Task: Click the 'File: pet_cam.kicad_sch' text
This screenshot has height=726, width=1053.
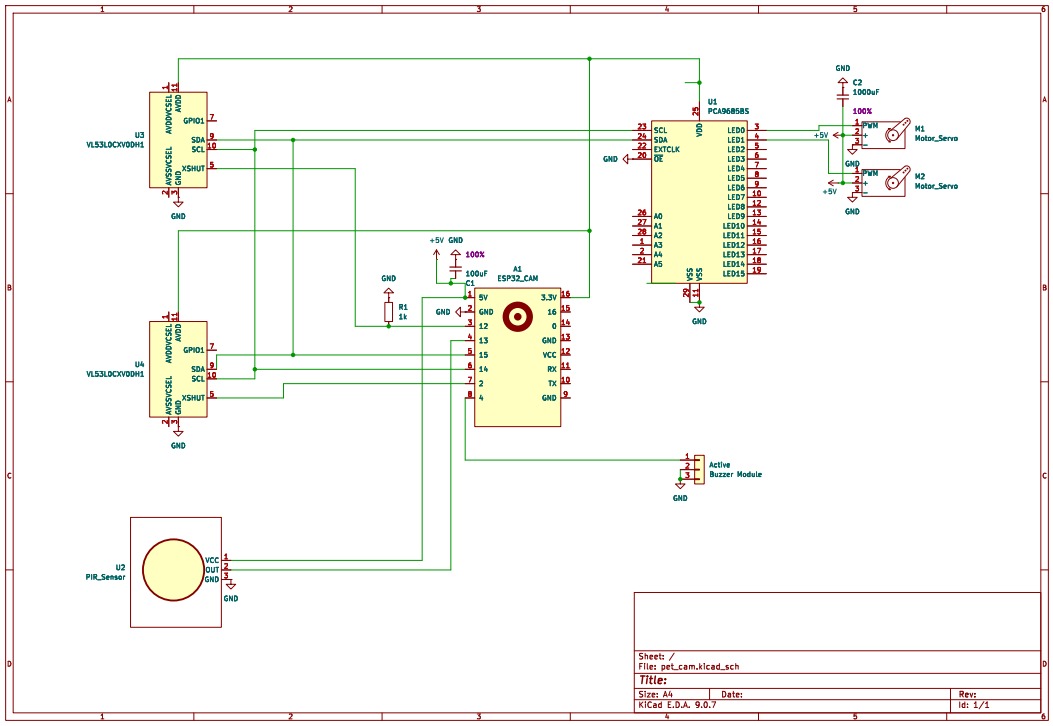Action: tap(688, 667)
